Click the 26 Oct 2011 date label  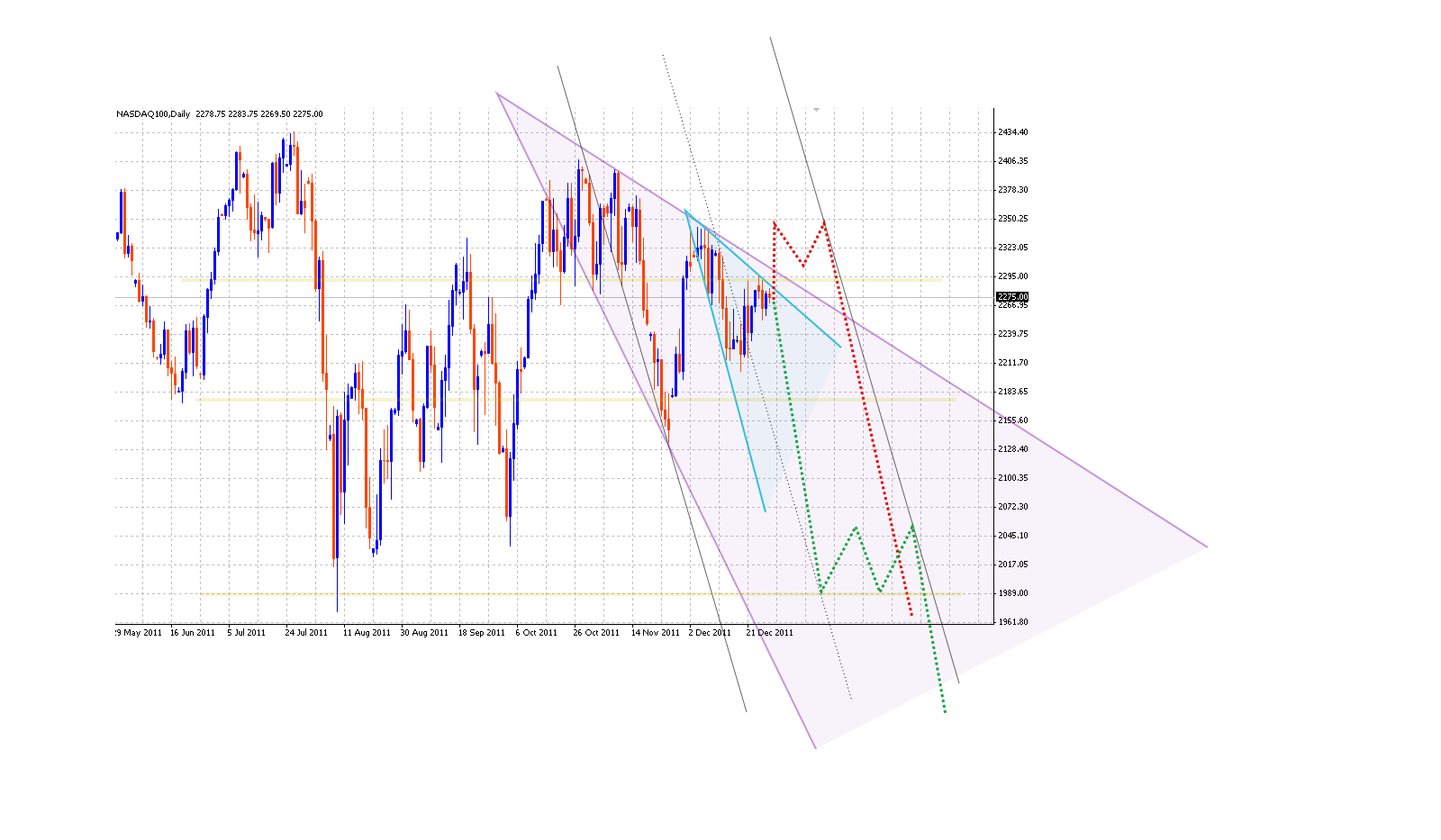click(596, 633)
